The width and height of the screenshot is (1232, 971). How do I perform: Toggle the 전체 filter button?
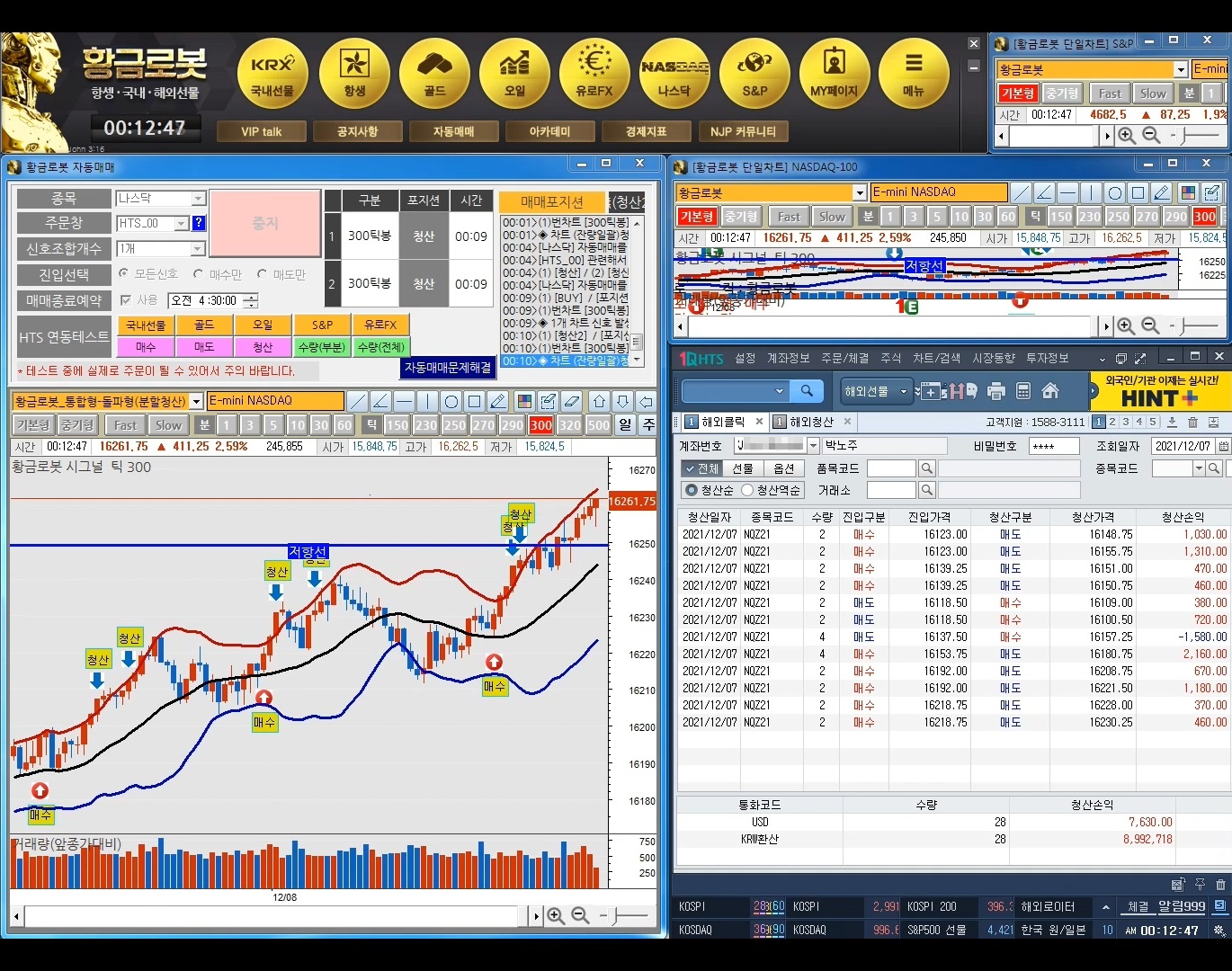point(701,468)
